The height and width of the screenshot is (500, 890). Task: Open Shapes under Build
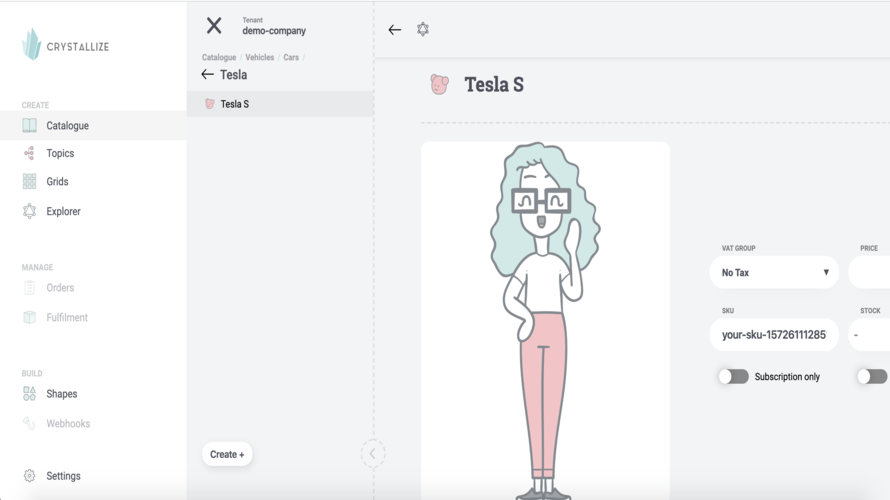62,394
